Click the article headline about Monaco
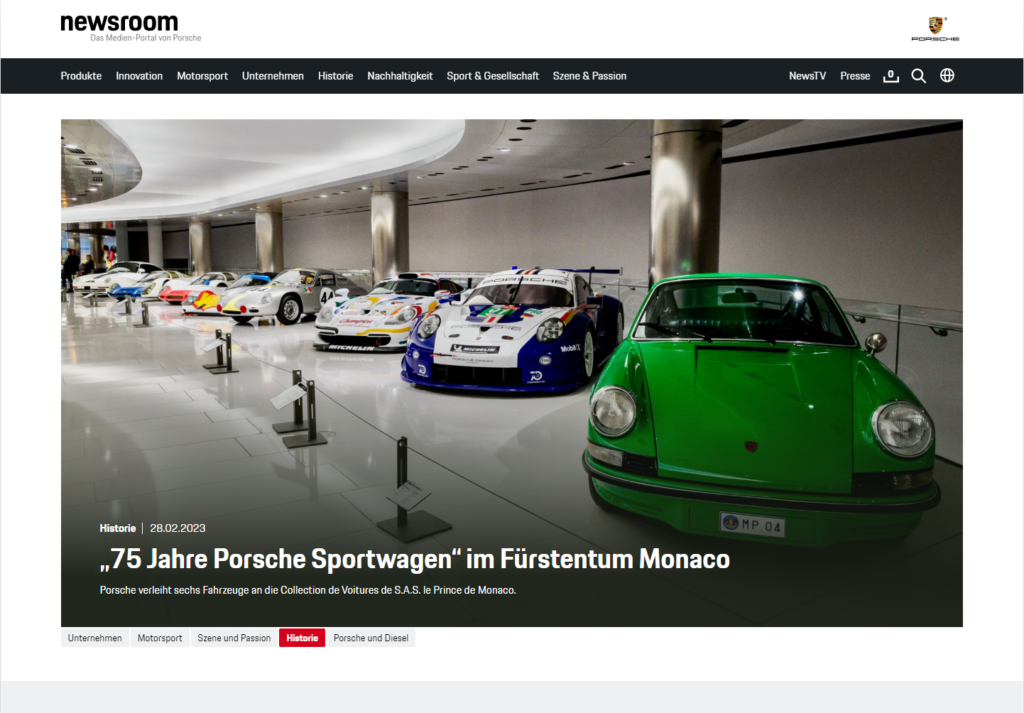This screenshot has width=1024, height=713. (413, 559)
